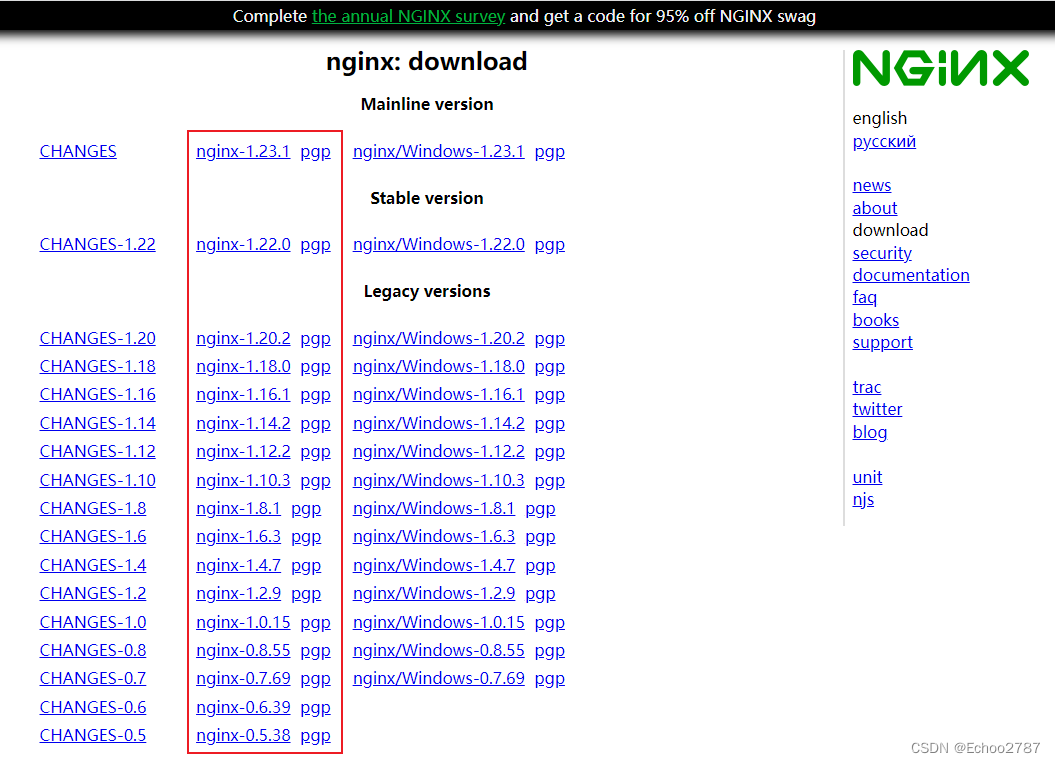
Task: Download nginx-0.8.55 source
Action: [243, 651]
